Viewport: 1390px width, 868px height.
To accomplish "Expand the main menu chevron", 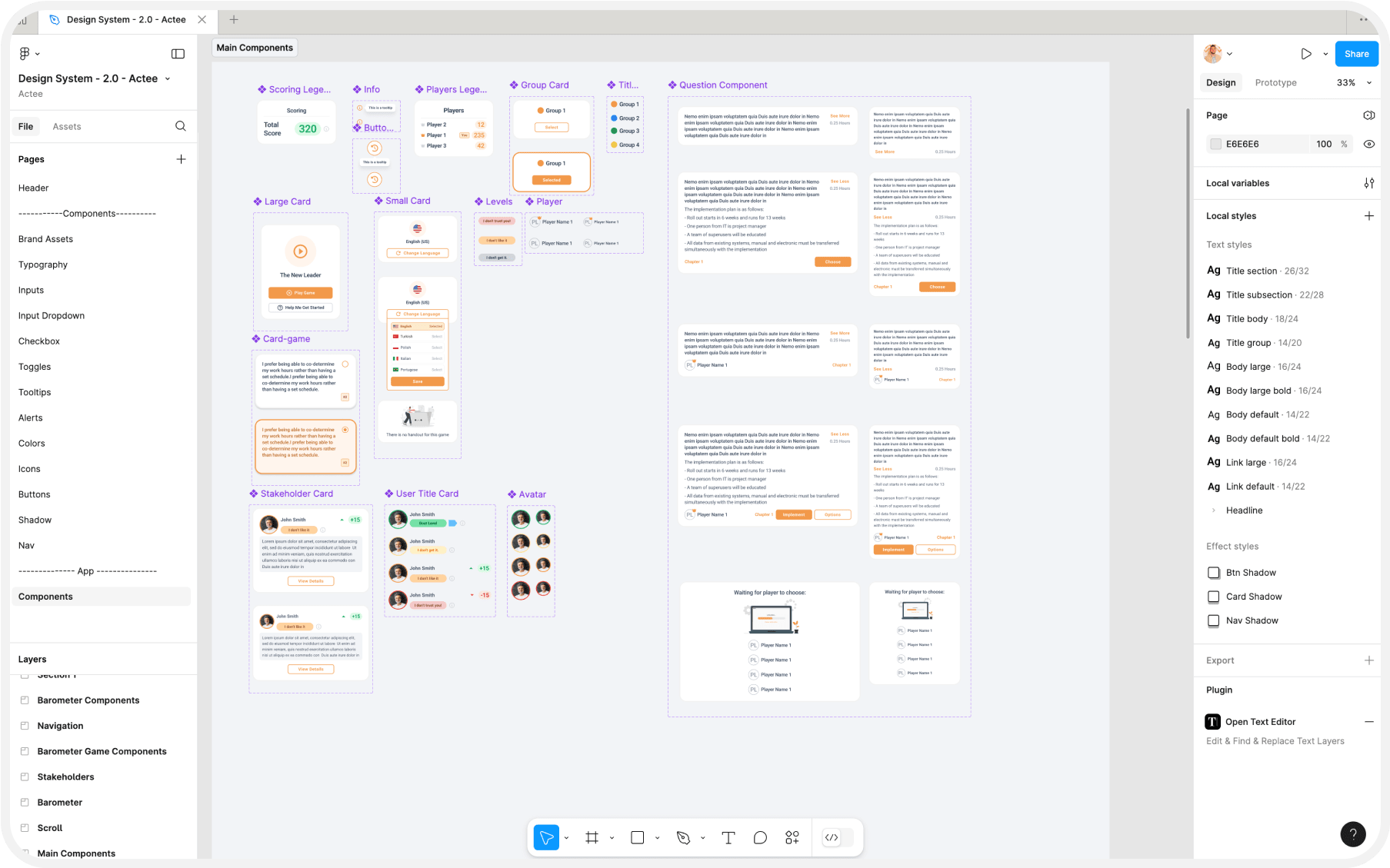I will pos(38,54).
